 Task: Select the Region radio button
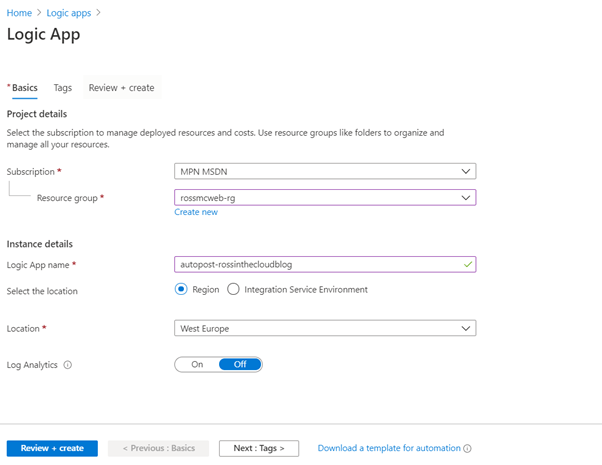coord(181,289)
